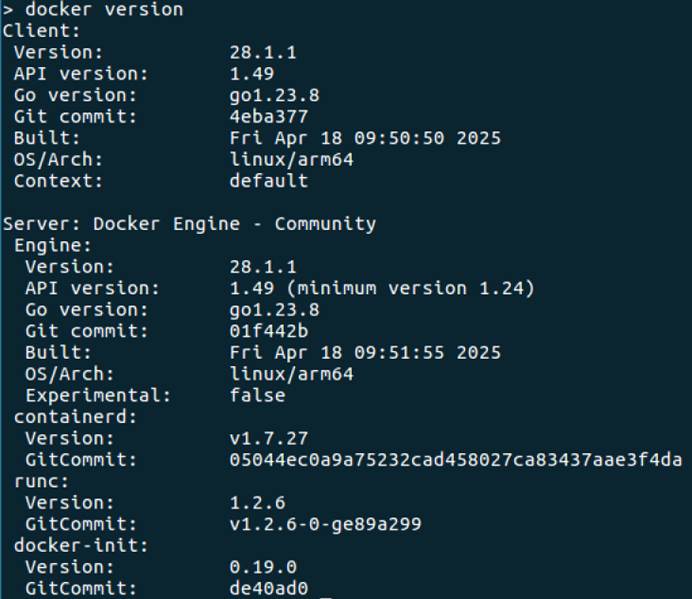Click the 'Server: Docker Engine - Community' heading
The width and height of the screenshot is (692, 599).
[x=190, y=224]
